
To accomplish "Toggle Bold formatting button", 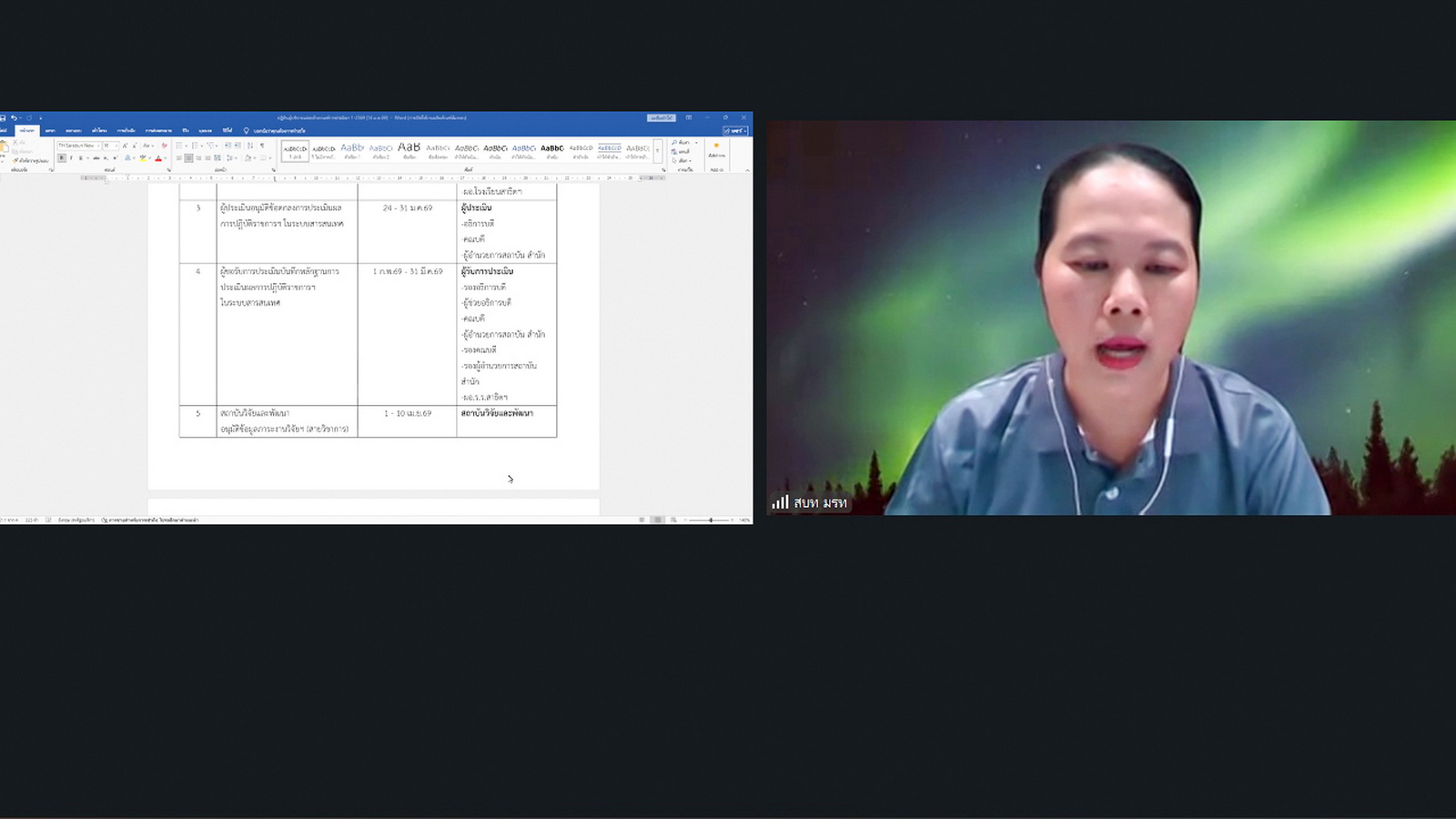I will click(62, 158).
